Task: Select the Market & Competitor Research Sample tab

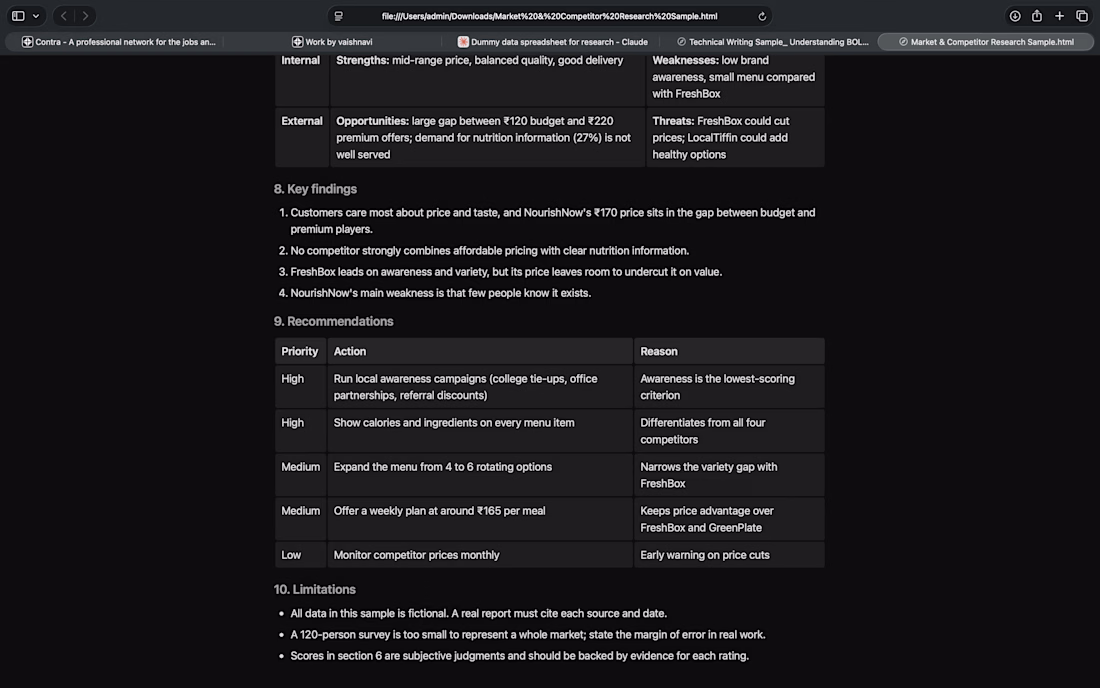Action: (x=986, y=42)
